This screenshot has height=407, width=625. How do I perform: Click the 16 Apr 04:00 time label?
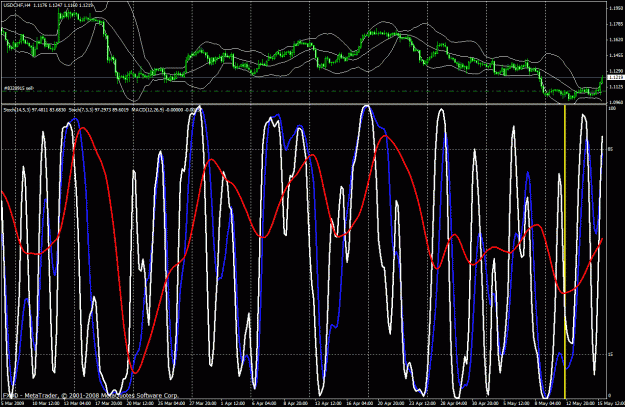[360, 403]
